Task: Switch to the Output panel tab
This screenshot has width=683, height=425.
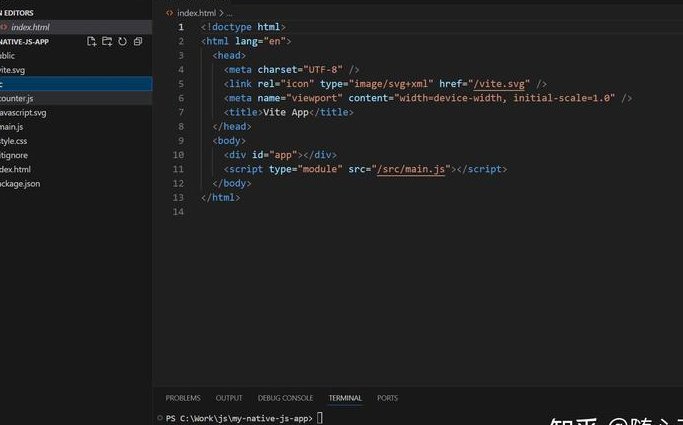Action: (x=229, y=398)
